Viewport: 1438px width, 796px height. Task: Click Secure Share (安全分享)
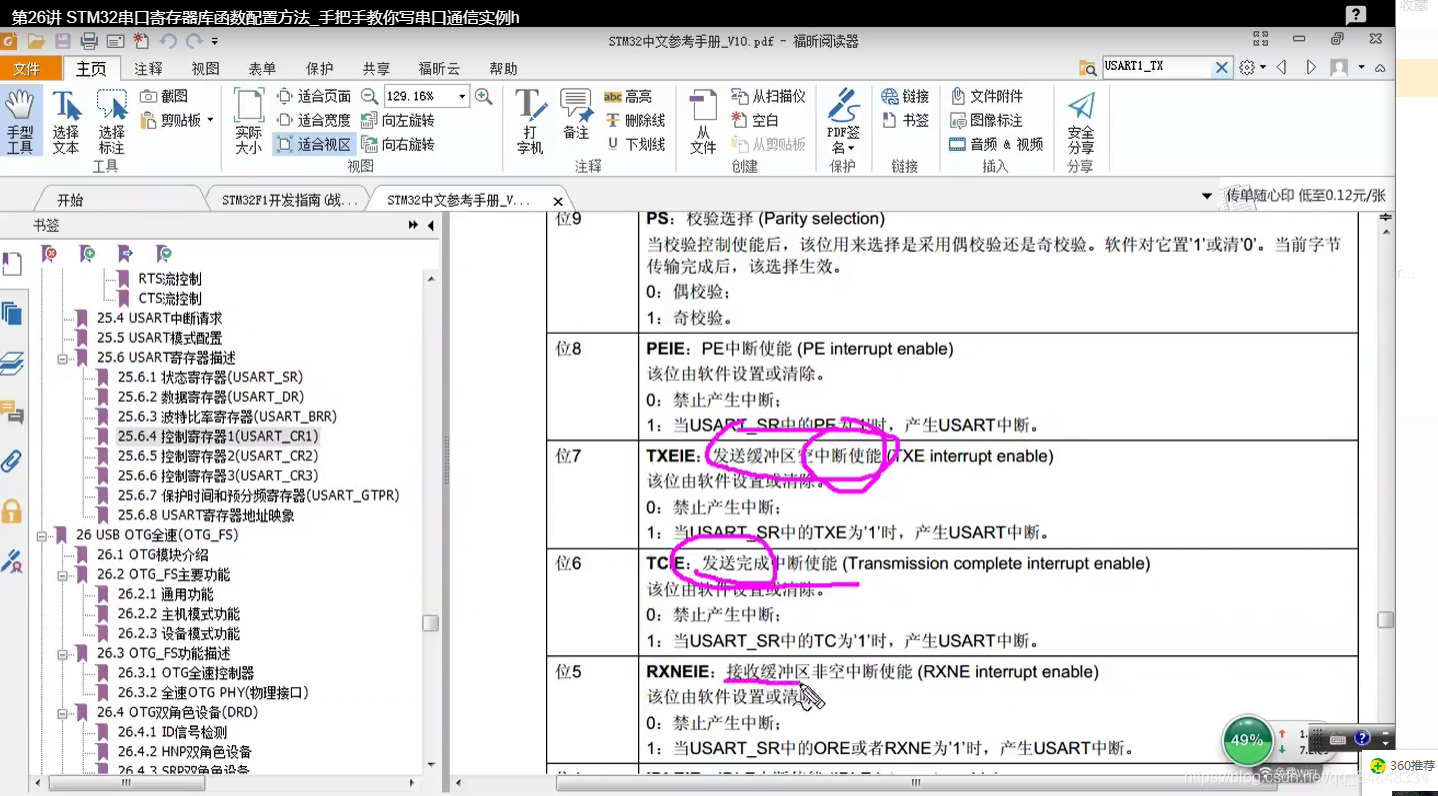pyautogui.click(x=1081, y=121)
